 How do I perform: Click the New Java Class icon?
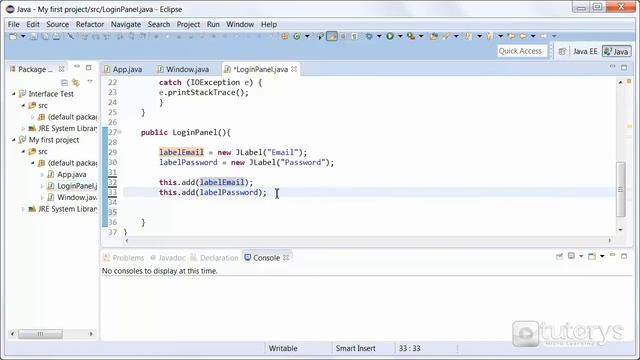[297, 37]
